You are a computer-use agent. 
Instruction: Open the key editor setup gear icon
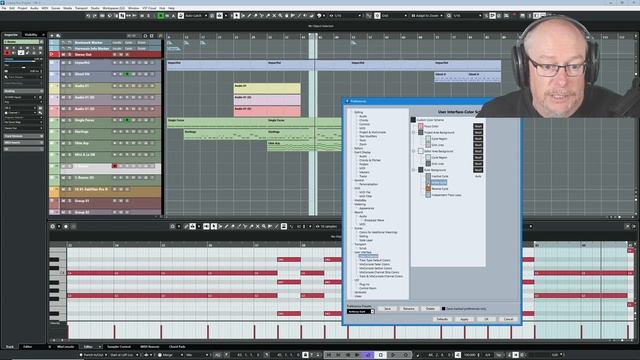click(53, 226)
